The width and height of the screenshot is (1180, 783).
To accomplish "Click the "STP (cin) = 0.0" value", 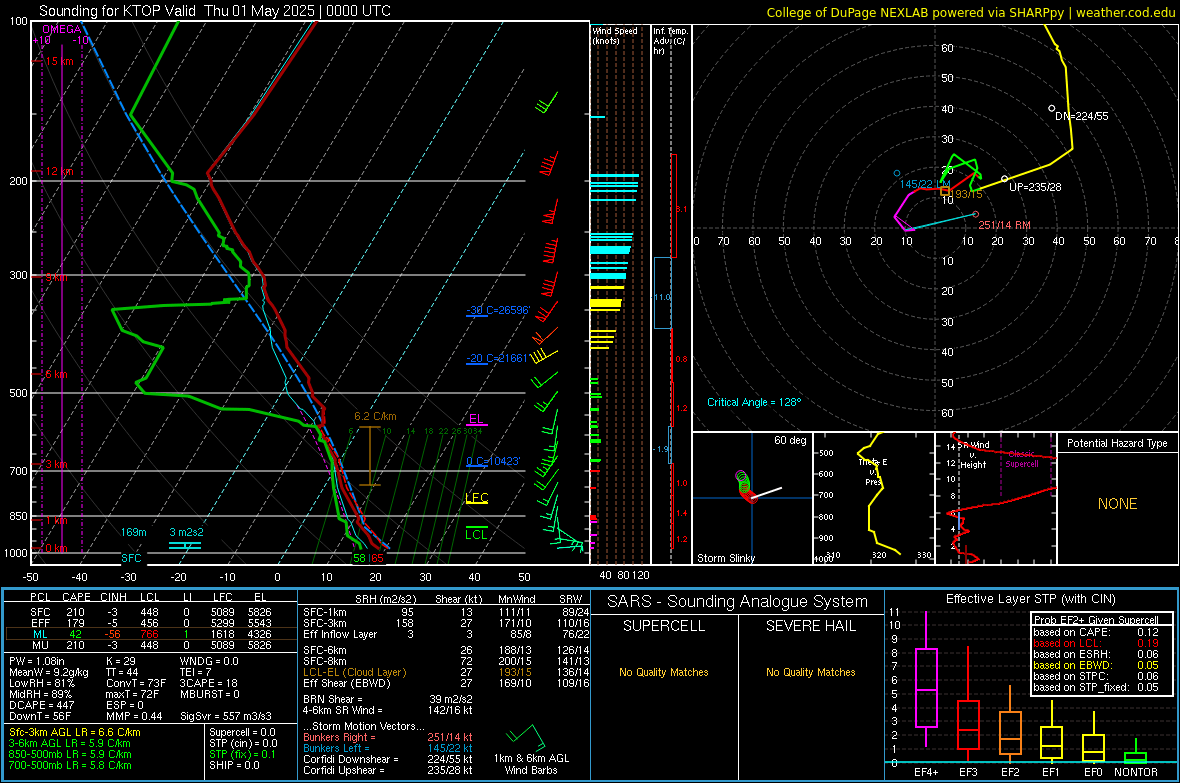I will (x=243, y=743).
